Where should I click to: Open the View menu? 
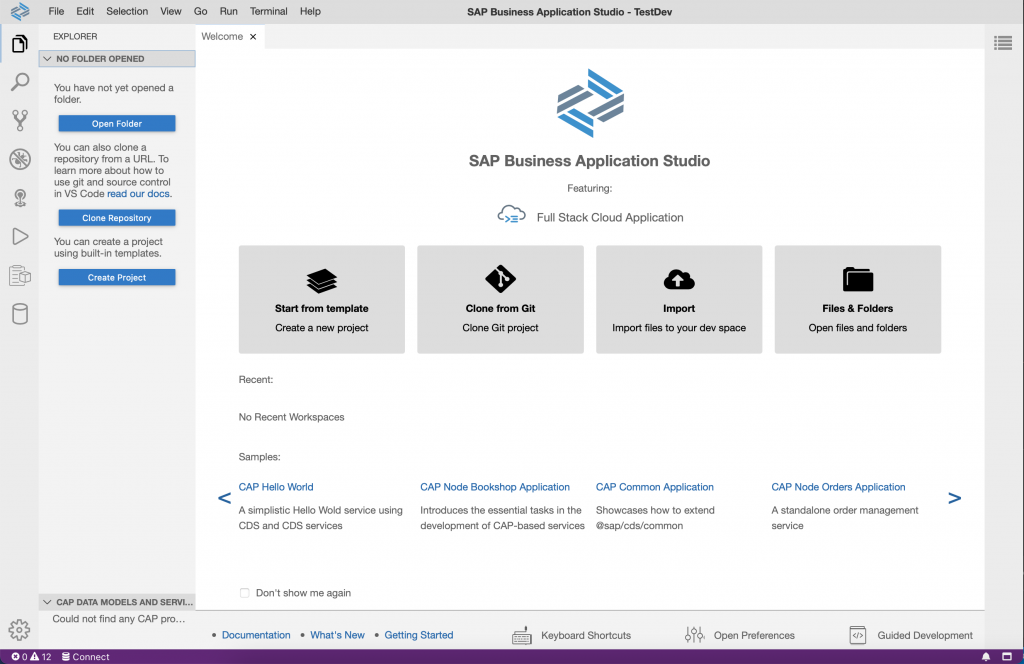[170, 11]
